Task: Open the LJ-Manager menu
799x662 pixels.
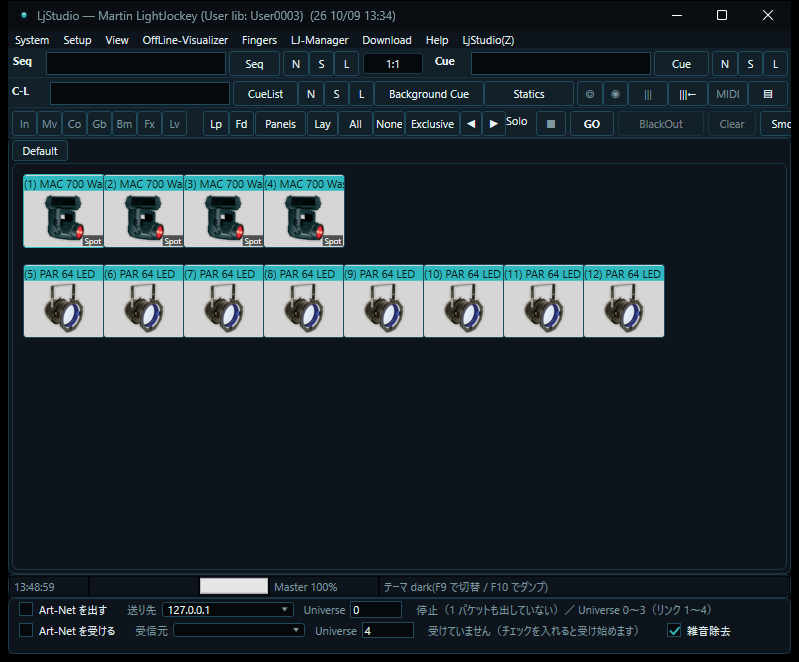Action: [x=319, y=40]
